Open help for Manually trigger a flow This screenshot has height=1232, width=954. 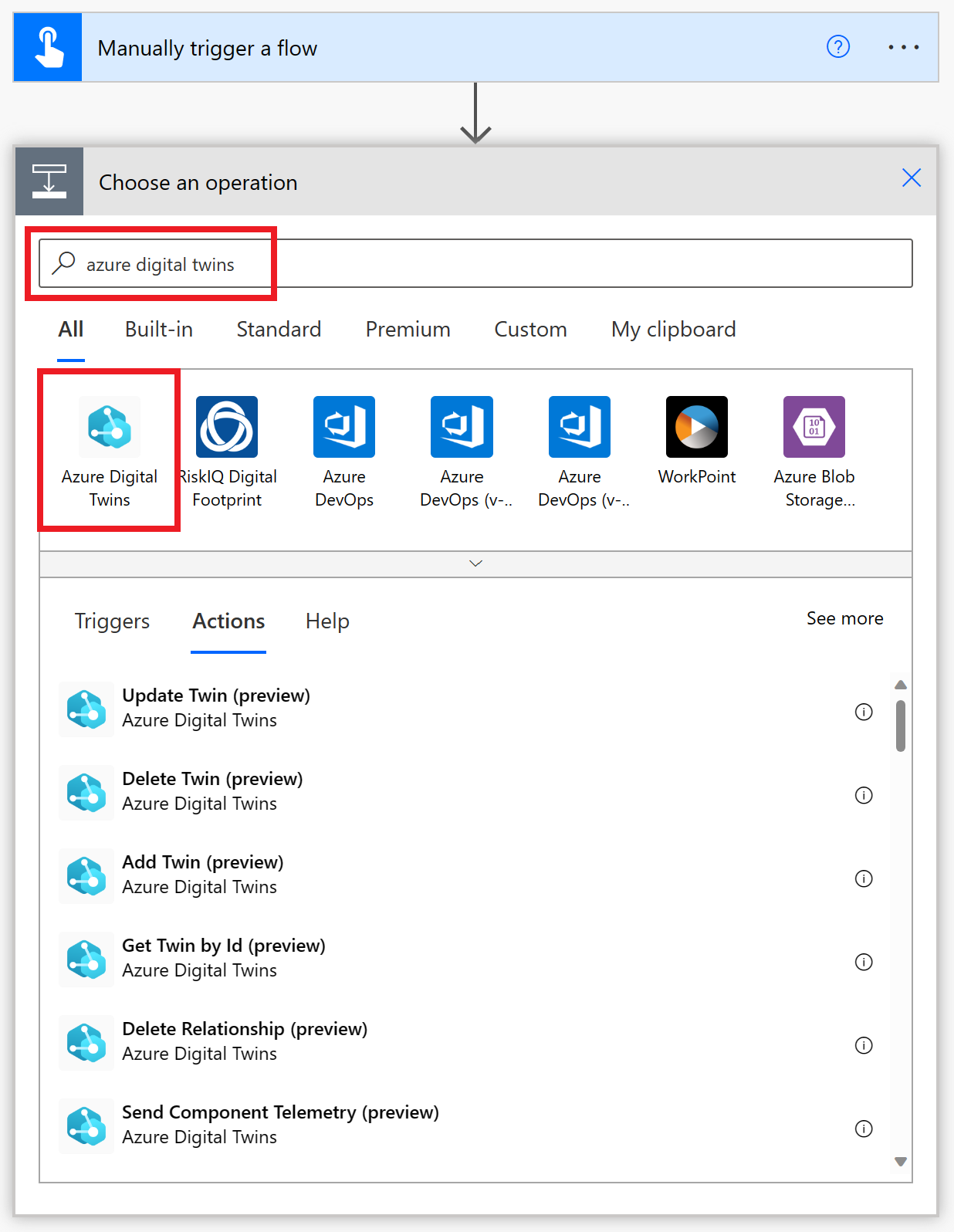pos(838,47)
